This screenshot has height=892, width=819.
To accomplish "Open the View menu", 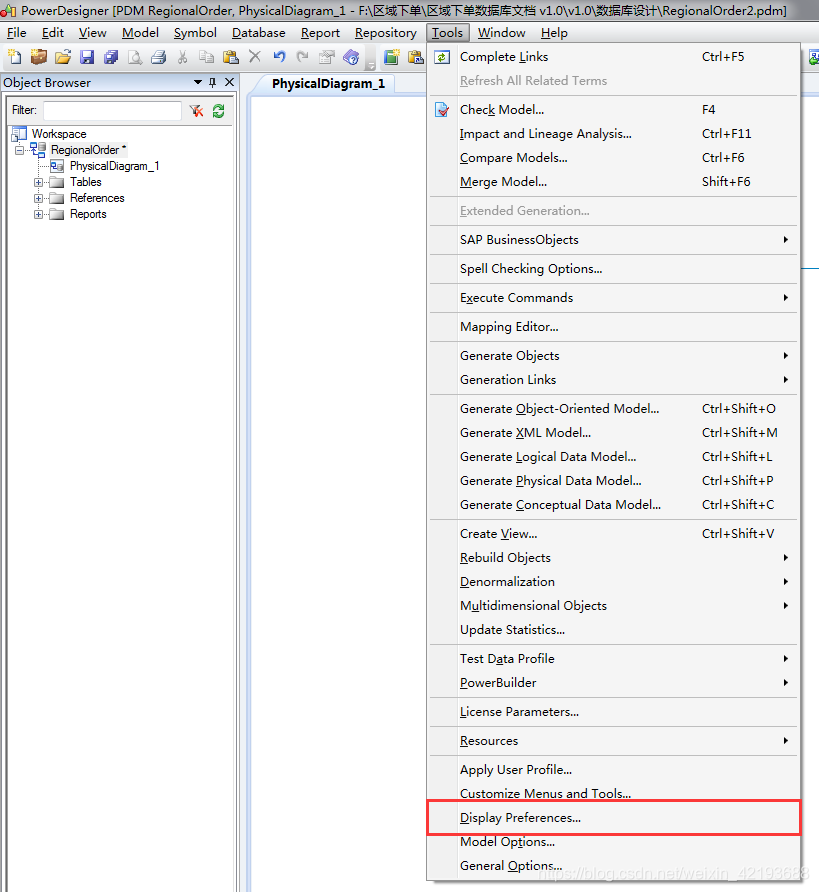I will tap(93, 33).
